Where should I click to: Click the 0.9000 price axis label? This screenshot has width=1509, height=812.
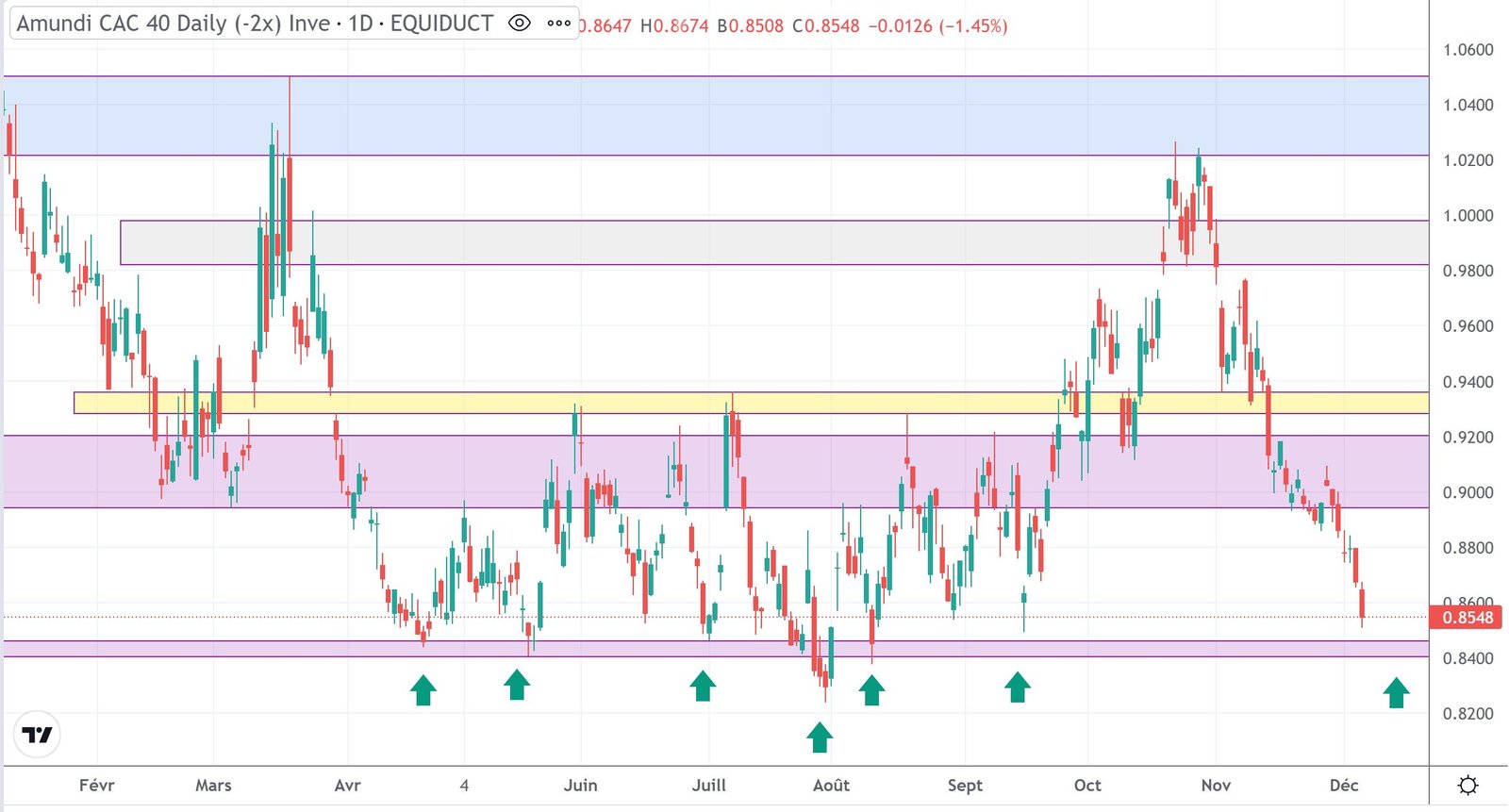[1468, 492]
